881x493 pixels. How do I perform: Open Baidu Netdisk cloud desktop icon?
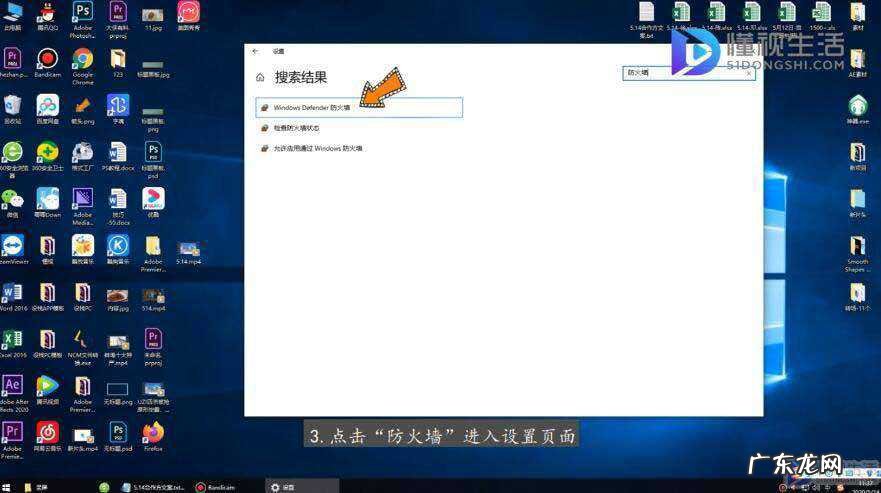47,110
